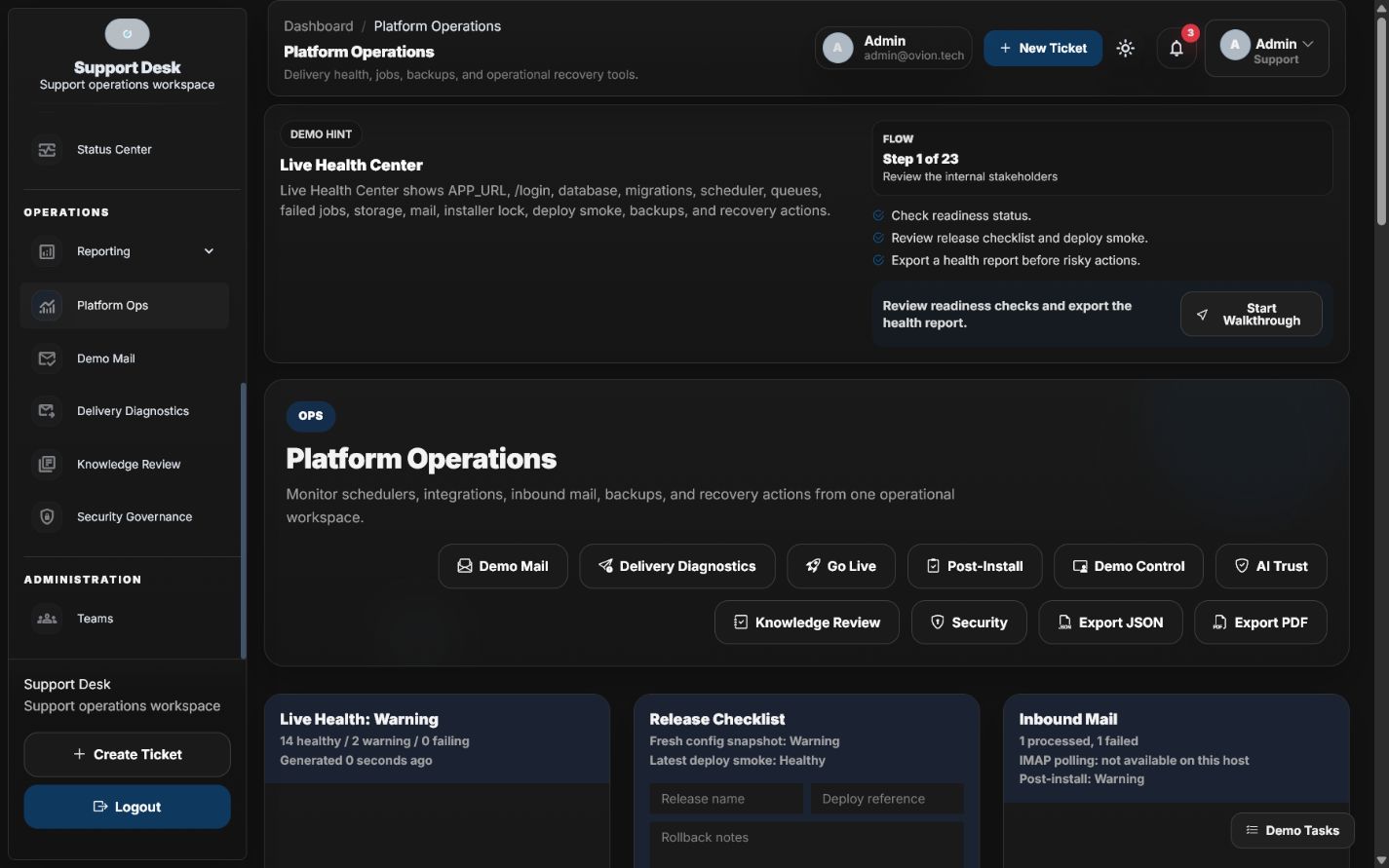Open Knowledge Review sidebar item
The width and height of the screenshot is (1389, 868).
click(x=125, y=465)
